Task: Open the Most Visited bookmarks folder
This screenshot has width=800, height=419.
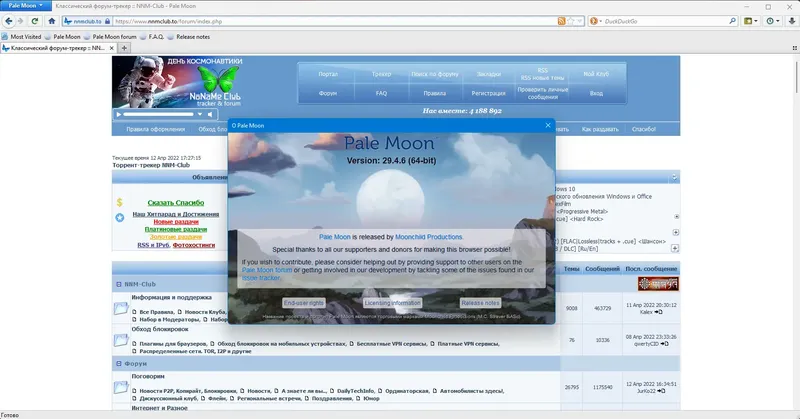Action: coord(21,37)
